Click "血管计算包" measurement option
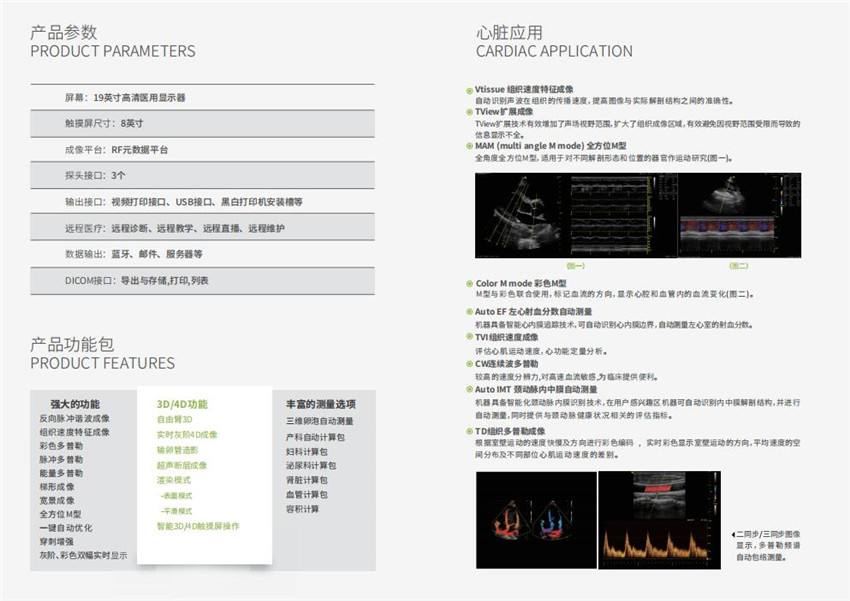The width and height of the screenshot is (850, 601). point(307,495)
